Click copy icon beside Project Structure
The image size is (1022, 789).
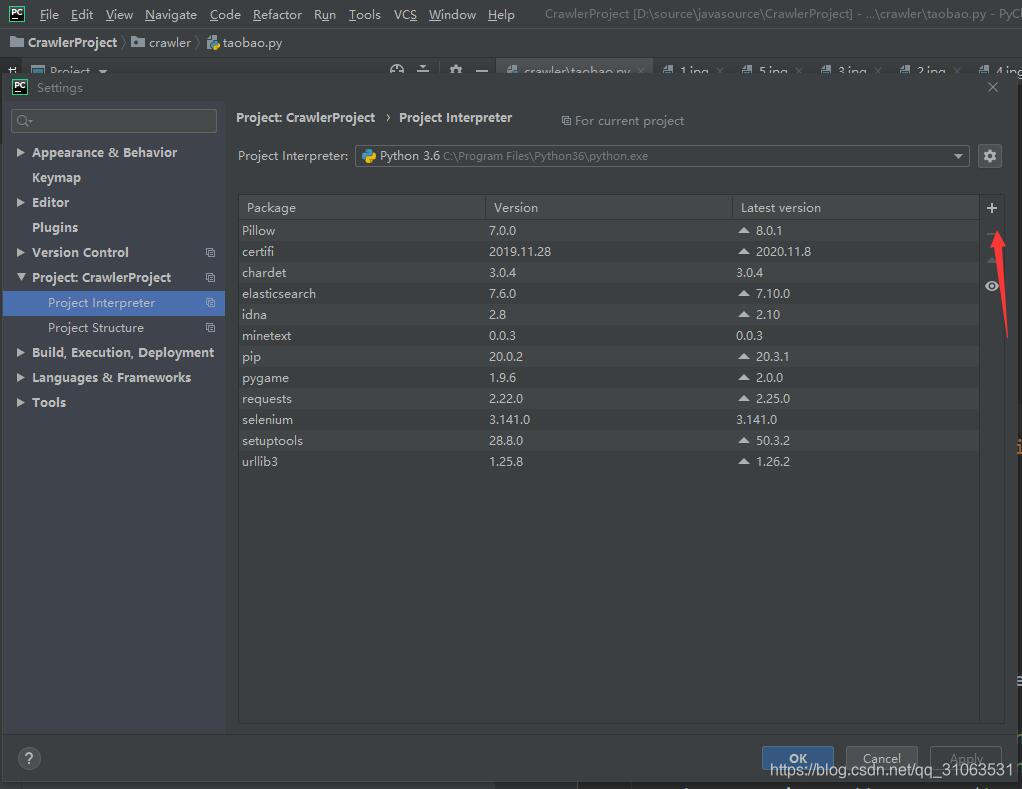[x=210, y=328]
